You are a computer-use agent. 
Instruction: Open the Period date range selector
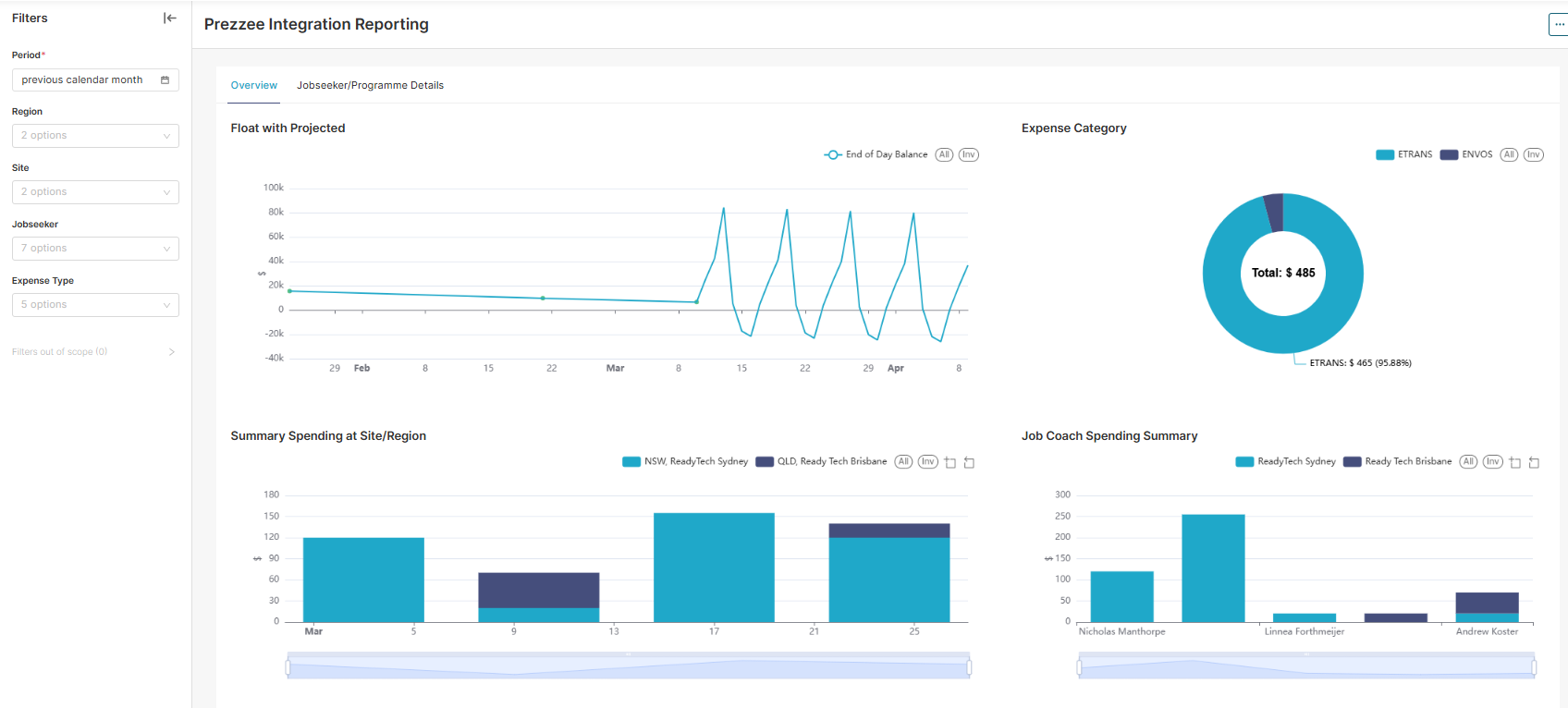(x=95, y=80)
